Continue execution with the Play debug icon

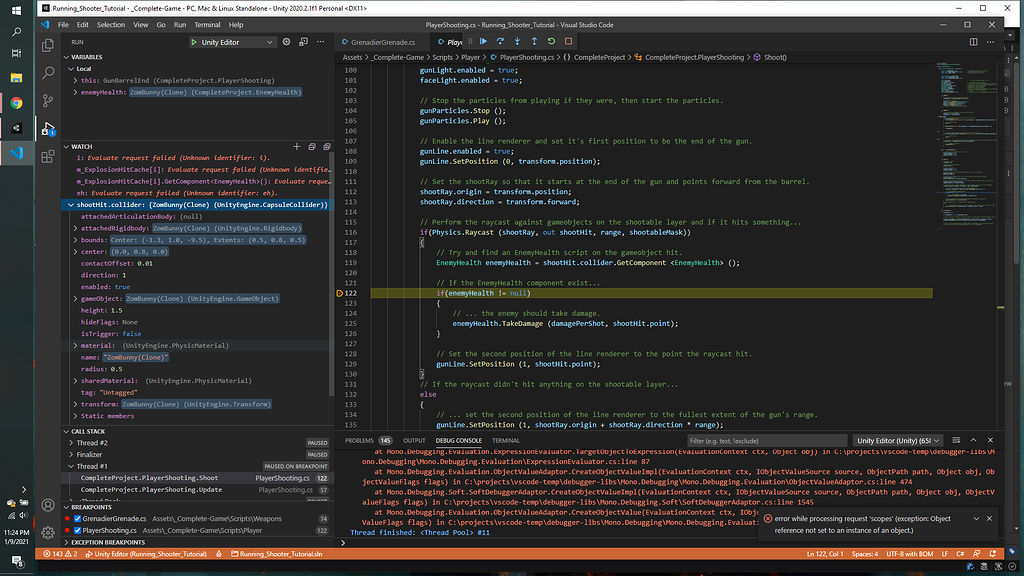pos(483,42)
